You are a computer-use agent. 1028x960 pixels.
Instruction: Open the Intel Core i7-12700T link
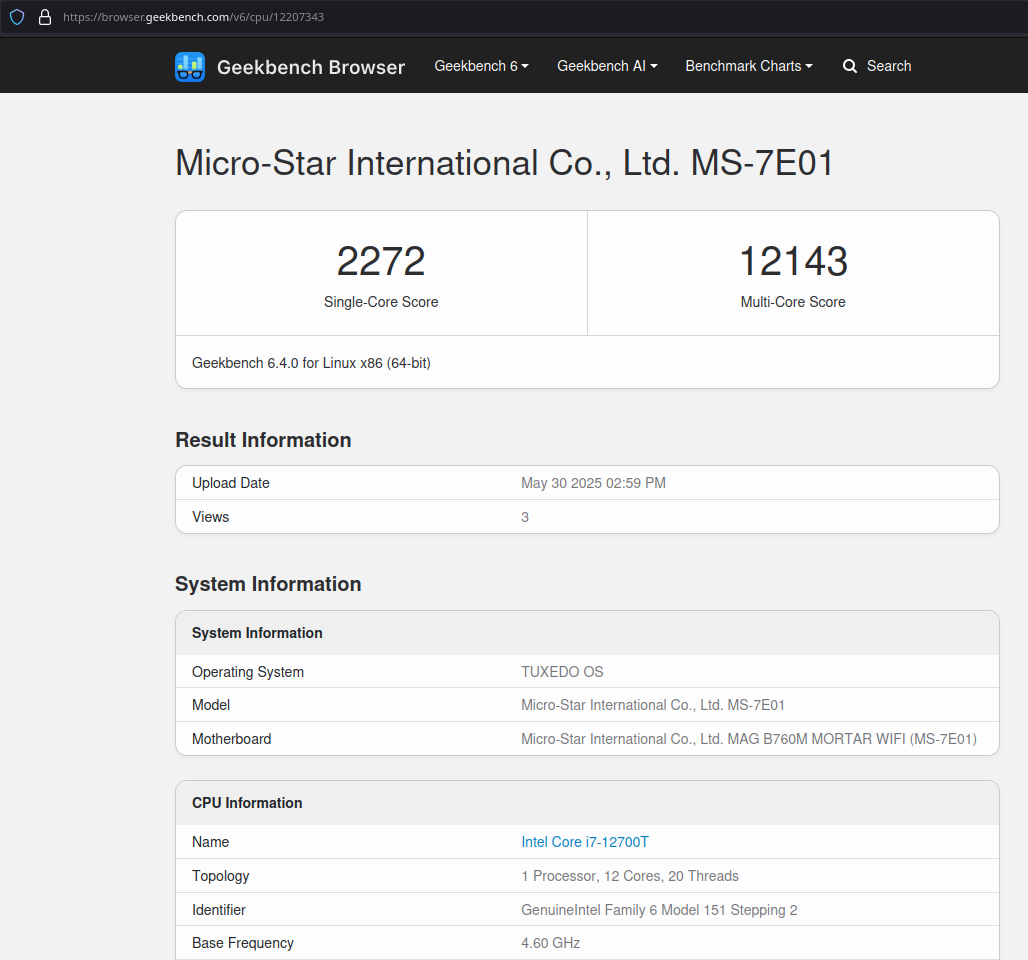pos(585,842)
